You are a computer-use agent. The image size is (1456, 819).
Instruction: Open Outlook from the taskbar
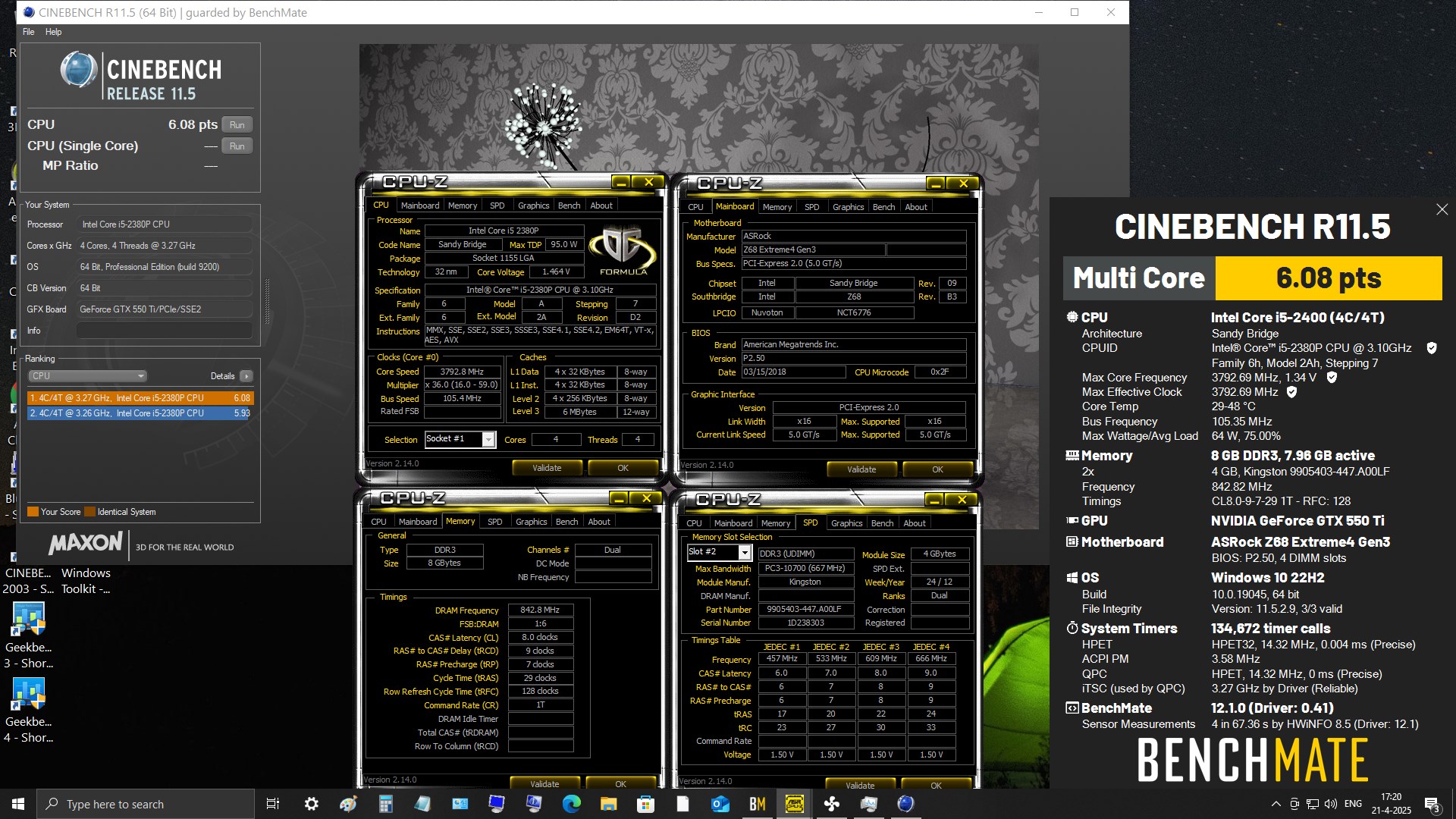(x=720, y=804)
